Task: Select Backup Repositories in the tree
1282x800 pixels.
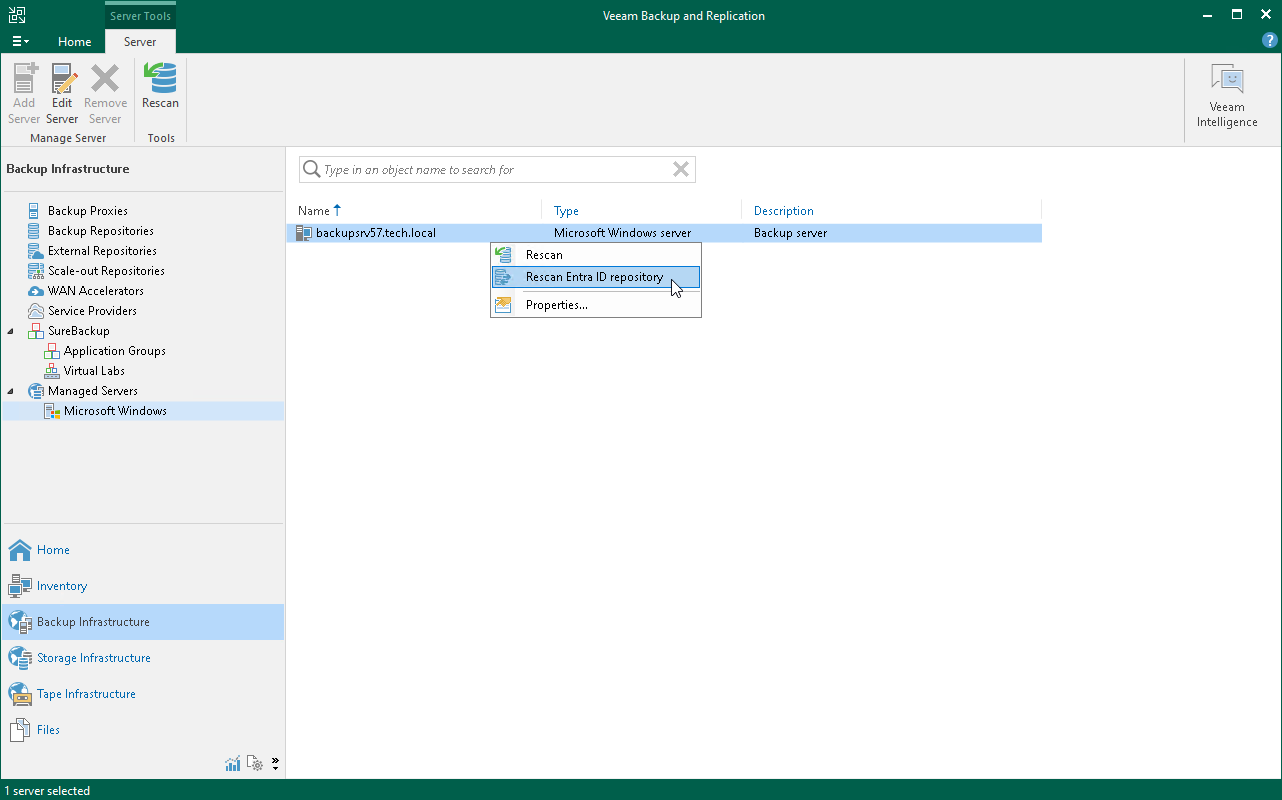Action: pos(101,231)
